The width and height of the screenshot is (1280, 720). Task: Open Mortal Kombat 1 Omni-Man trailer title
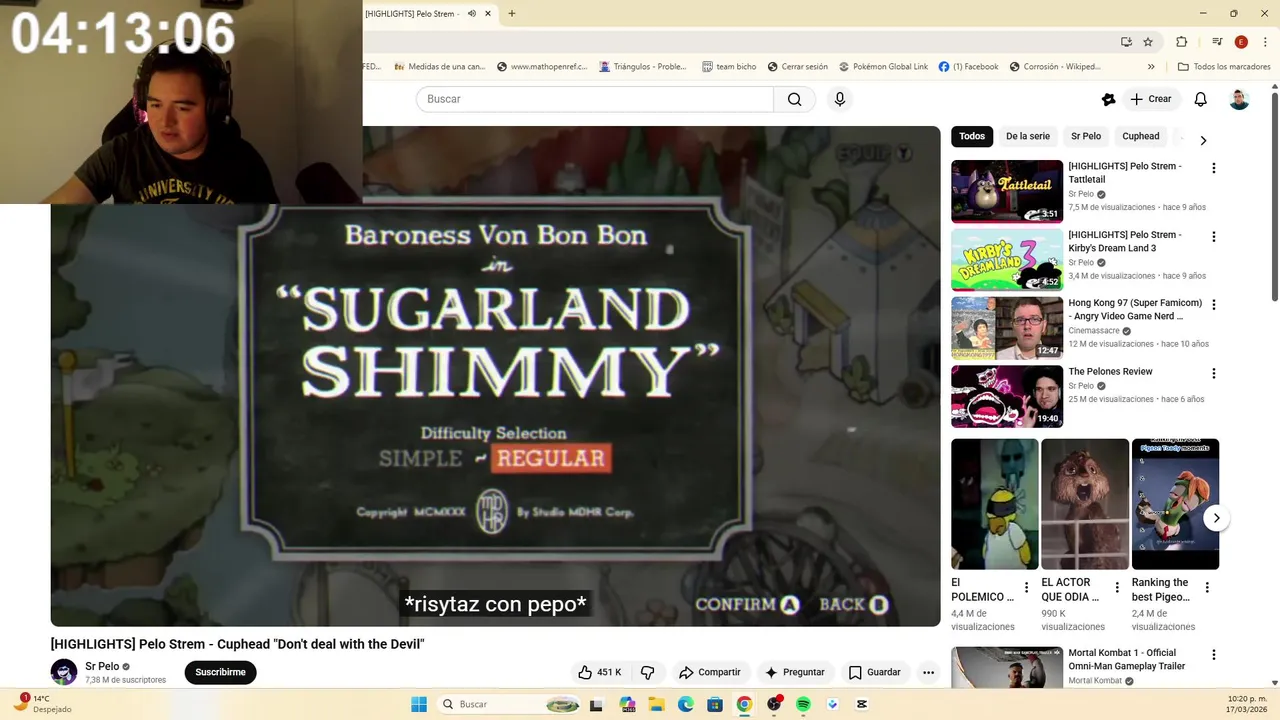(x=1126, y=660)
